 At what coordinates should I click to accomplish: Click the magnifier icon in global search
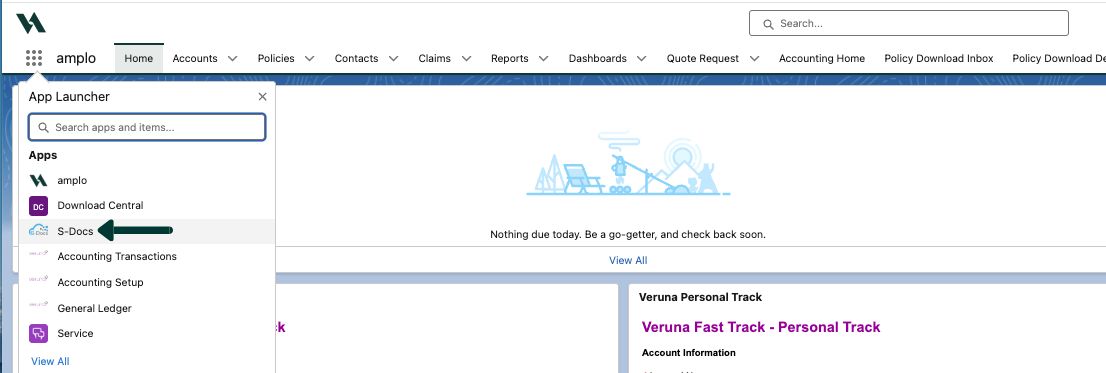[x=768, y=24]
